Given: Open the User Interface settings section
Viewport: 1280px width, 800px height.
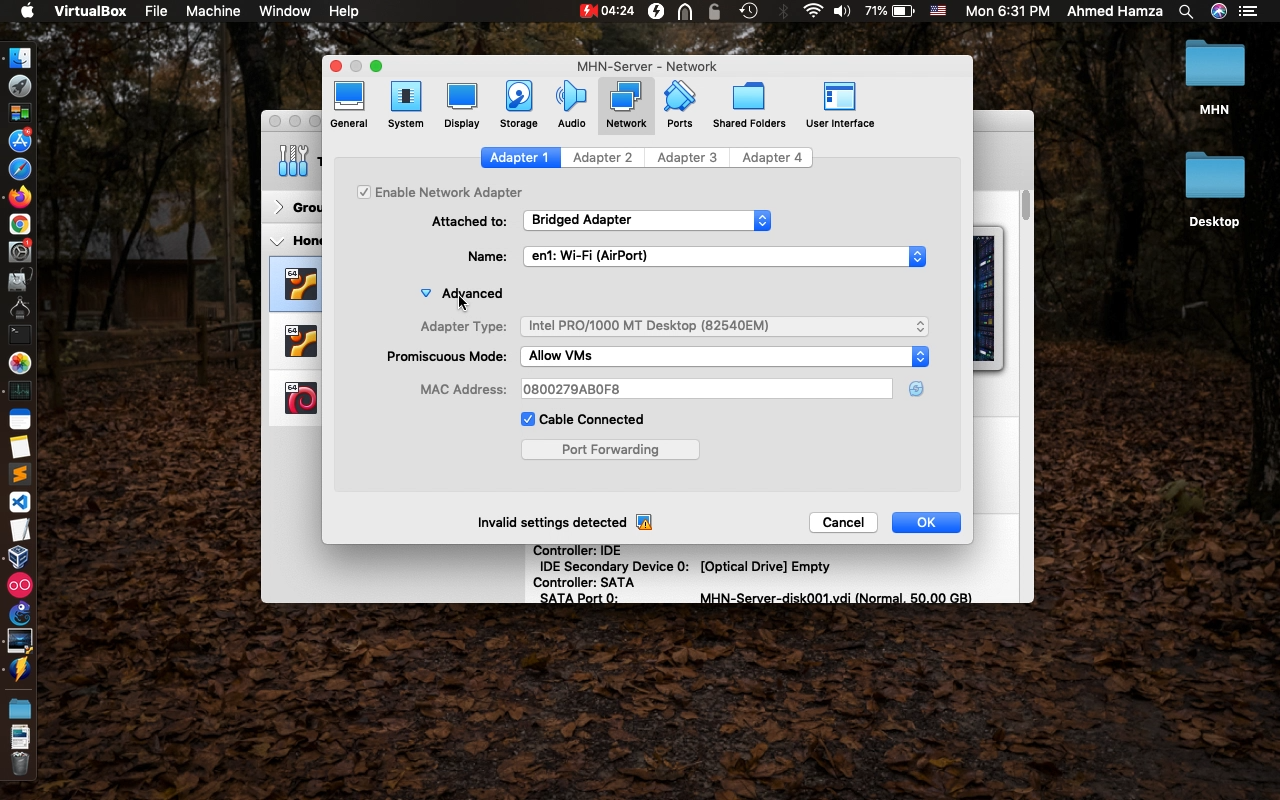Looking at the screenshot, I should click(x=839, y=105).
